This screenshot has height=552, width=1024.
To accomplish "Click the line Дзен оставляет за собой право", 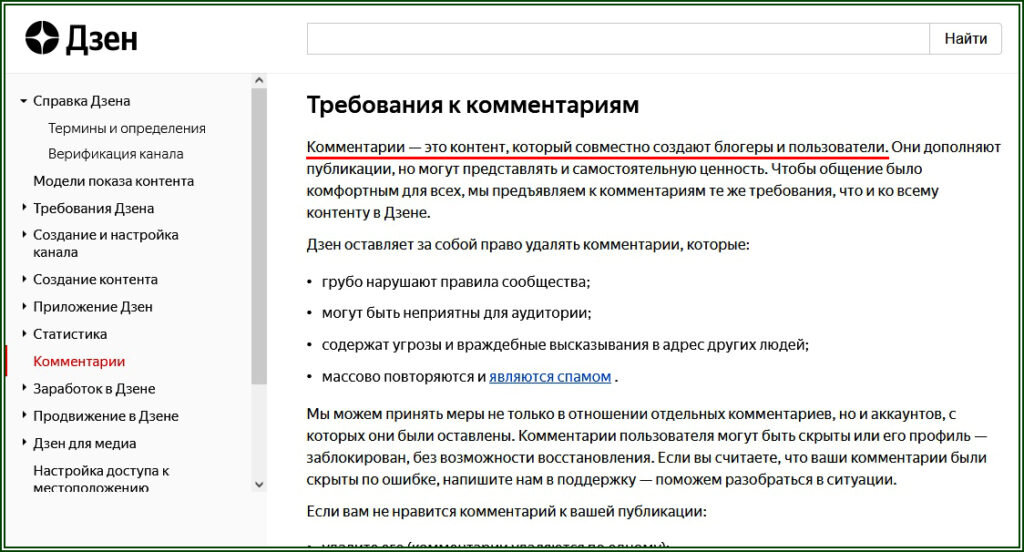I will [x=528, y=245].
